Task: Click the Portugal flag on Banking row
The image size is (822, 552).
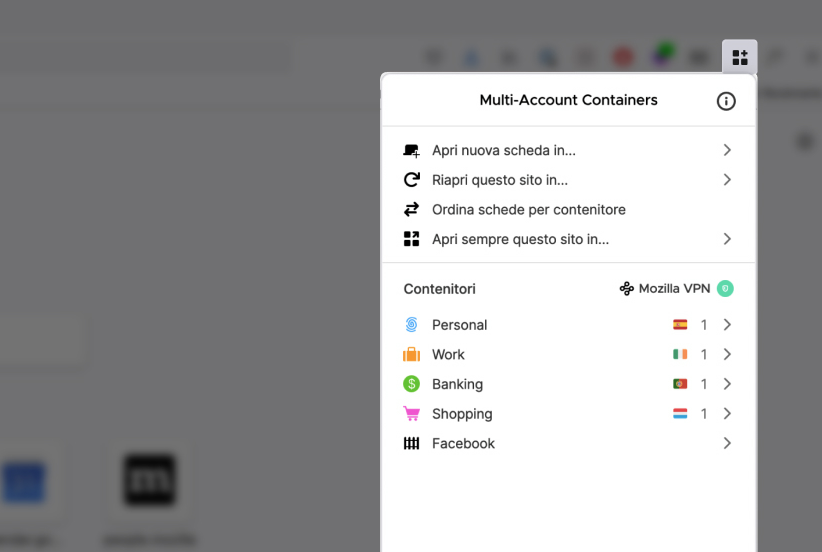Action: [680, 384]
